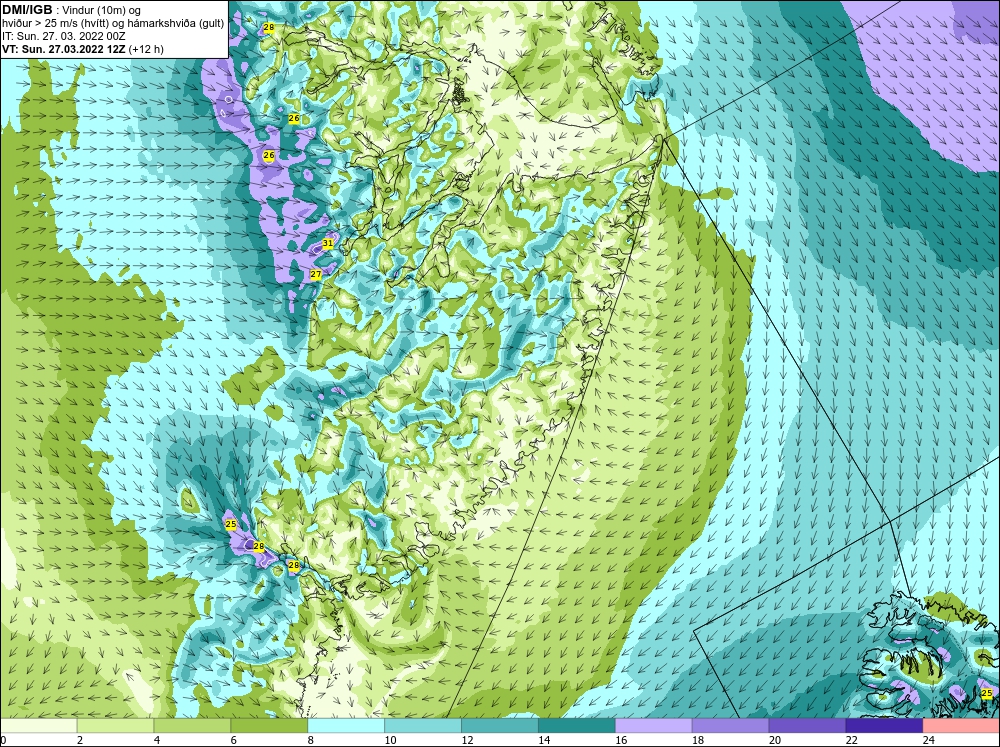1000x747 pixels.
Task: Click the legend scale value 14
Action: click(544, 740)
